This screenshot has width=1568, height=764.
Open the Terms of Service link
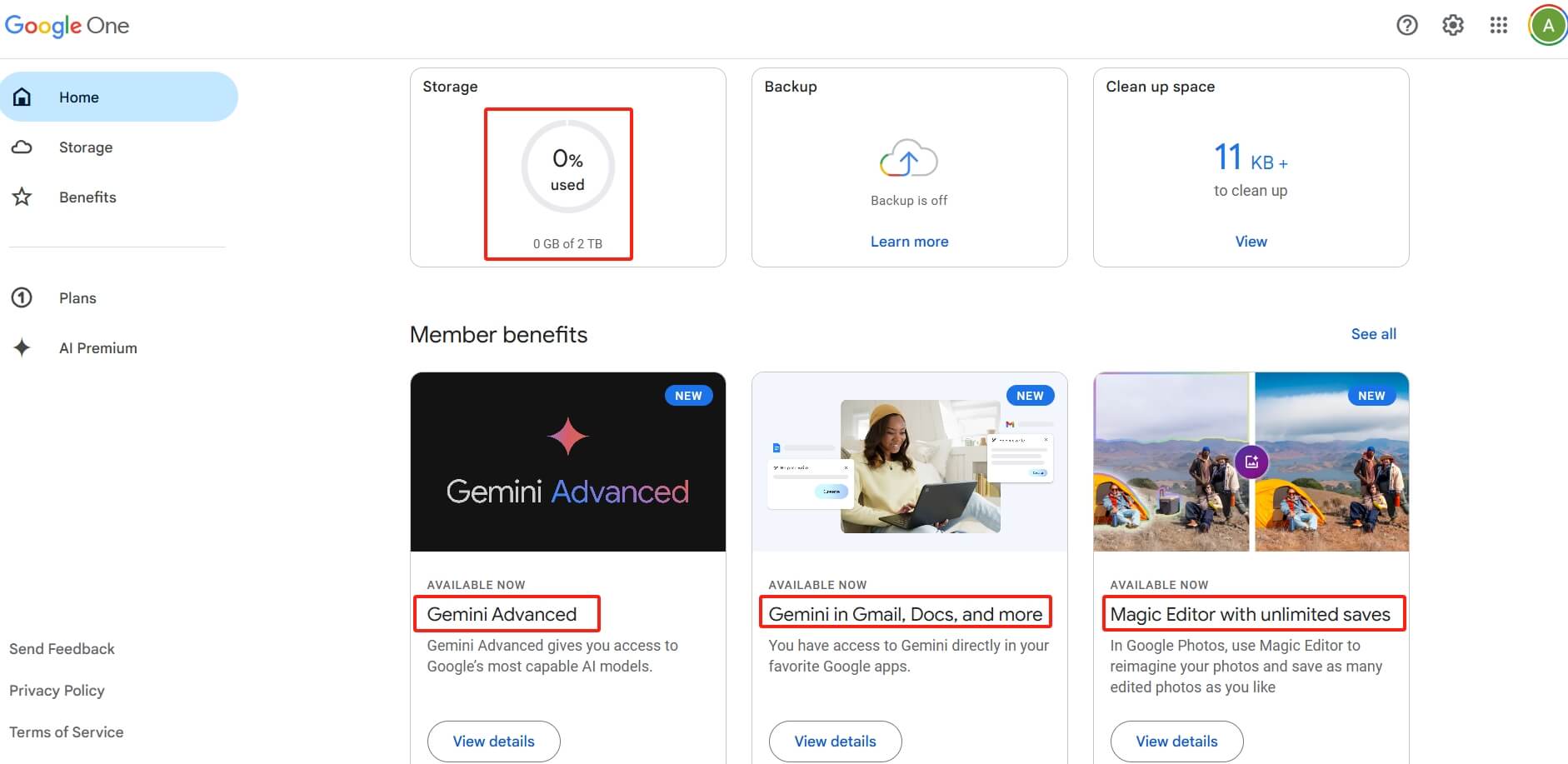pos(66,732)
